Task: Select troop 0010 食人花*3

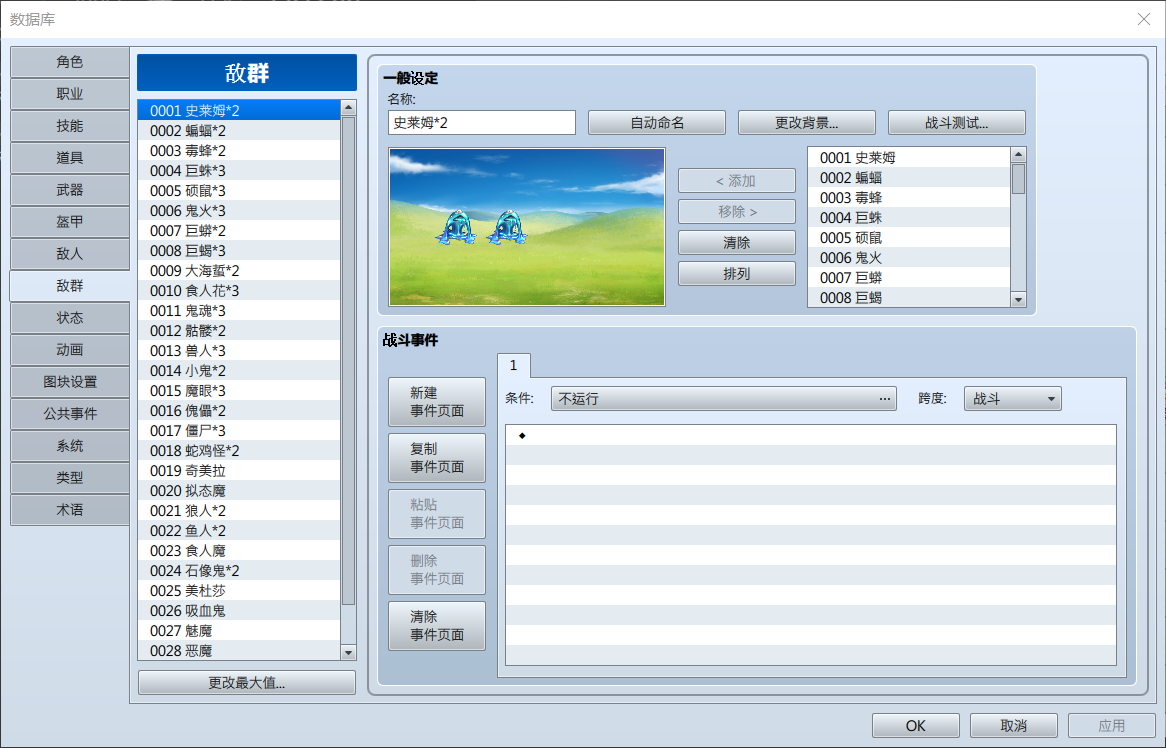Action: point(239,291)
